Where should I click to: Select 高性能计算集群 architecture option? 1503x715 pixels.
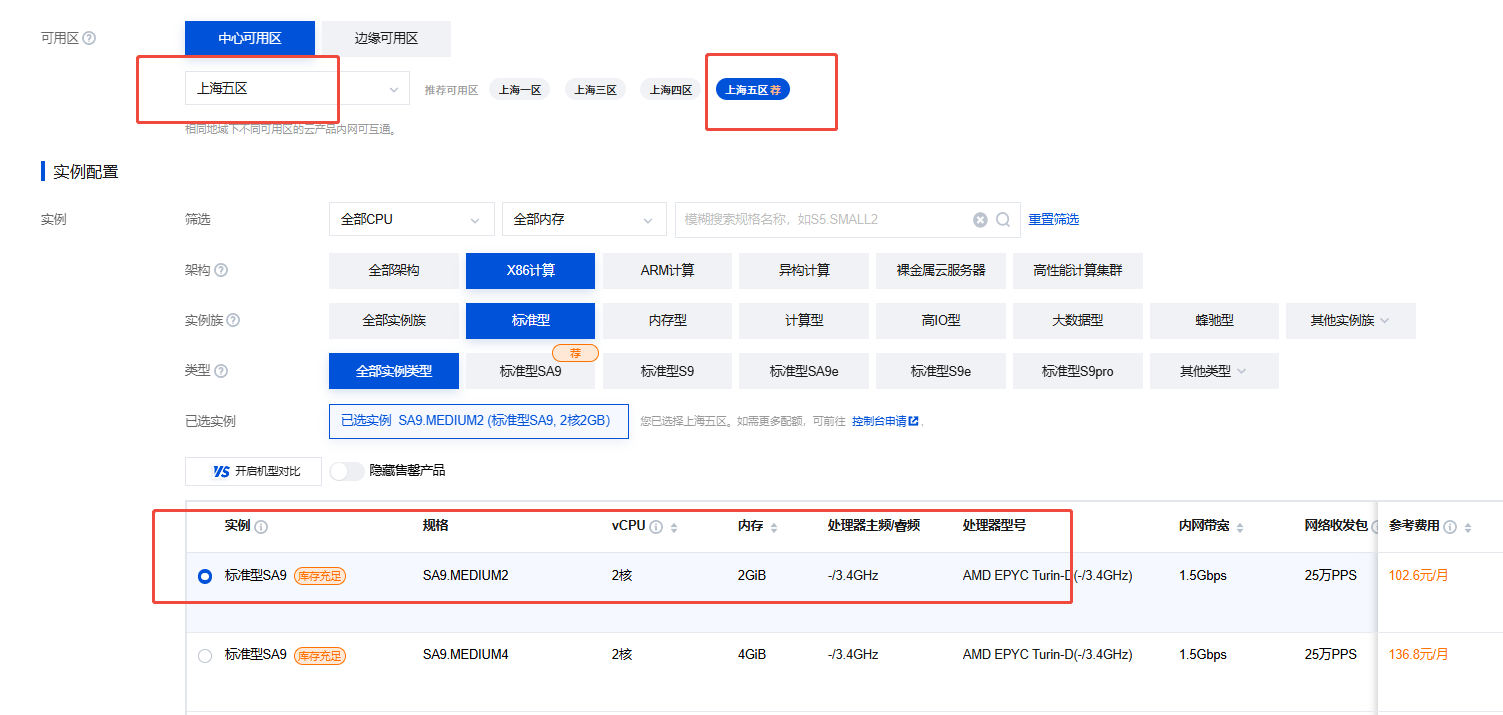(1077, 271)
